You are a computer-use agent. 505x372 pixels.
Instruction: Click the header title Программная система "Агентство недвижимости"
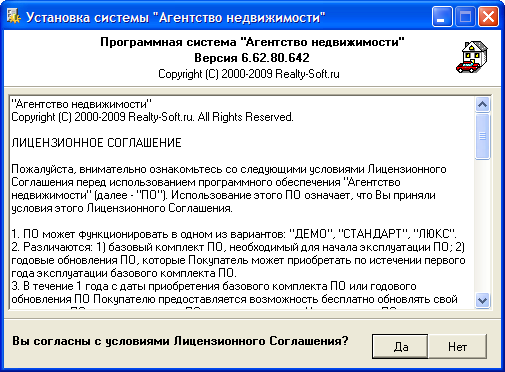[x=252, y=42]
